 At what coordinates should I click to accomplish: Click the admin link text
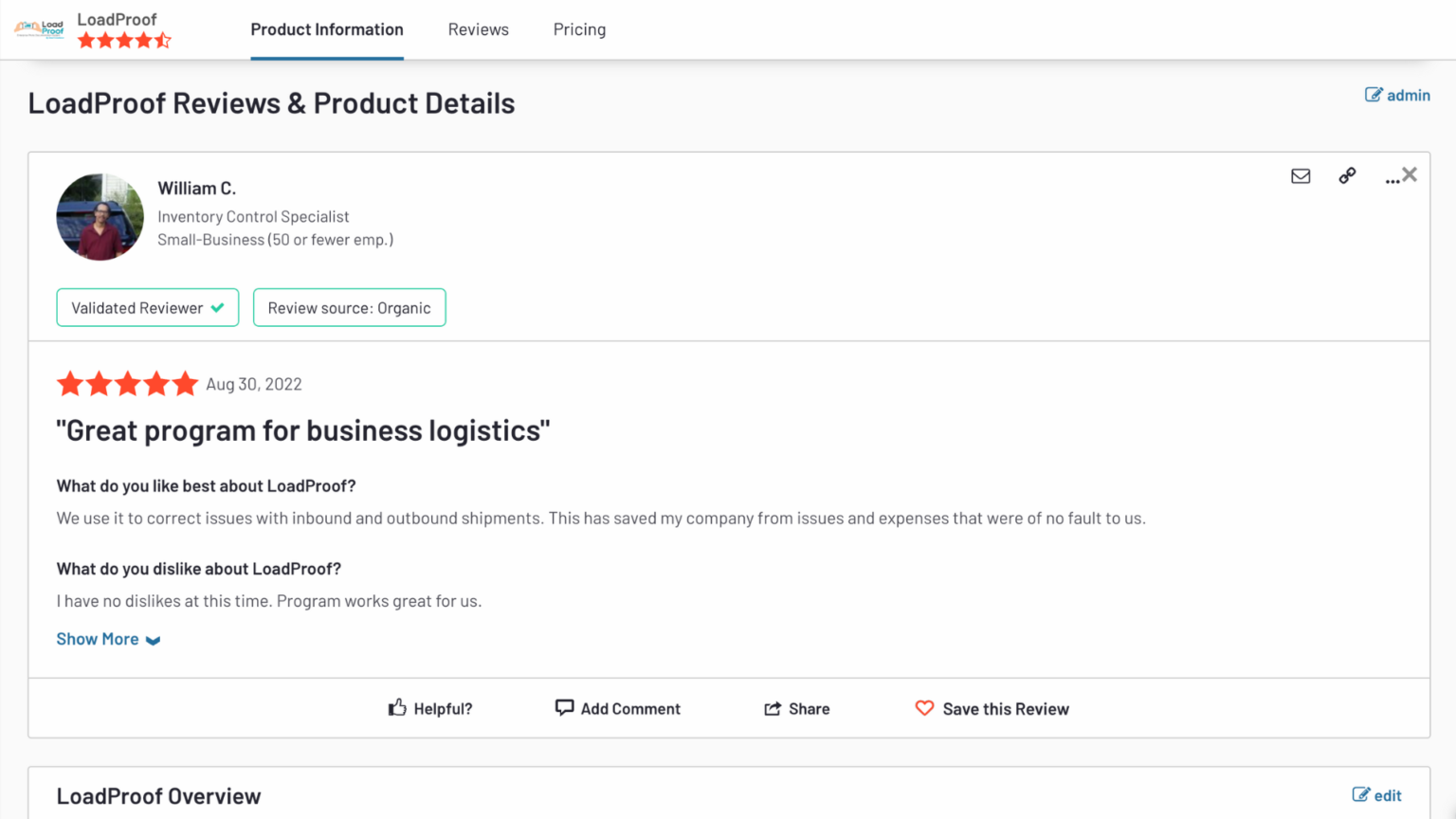pos(1409,95)
